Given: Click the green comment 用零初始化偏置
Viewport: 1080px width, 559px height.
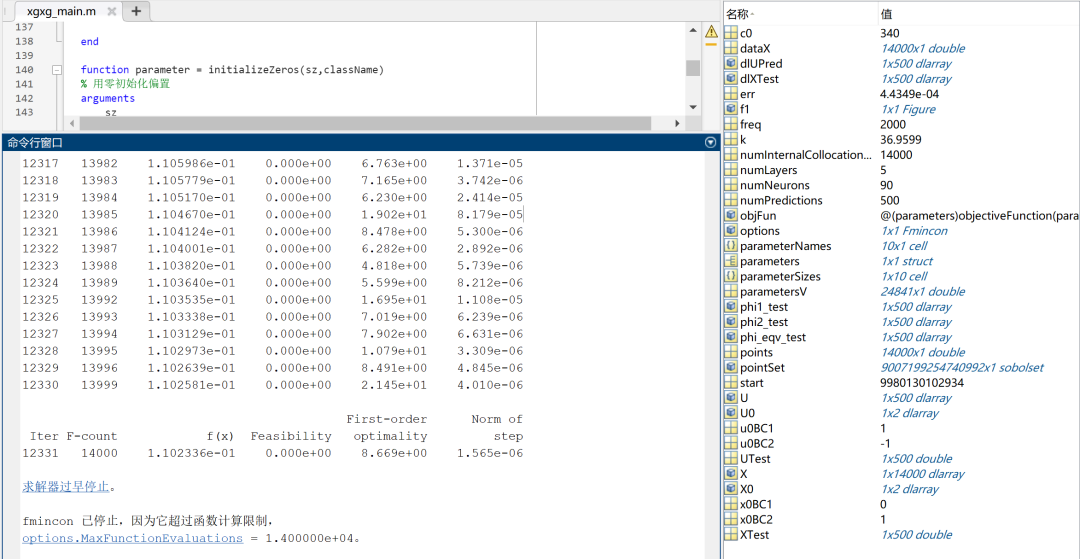Looking at the screenshot, I should point(125,84).
